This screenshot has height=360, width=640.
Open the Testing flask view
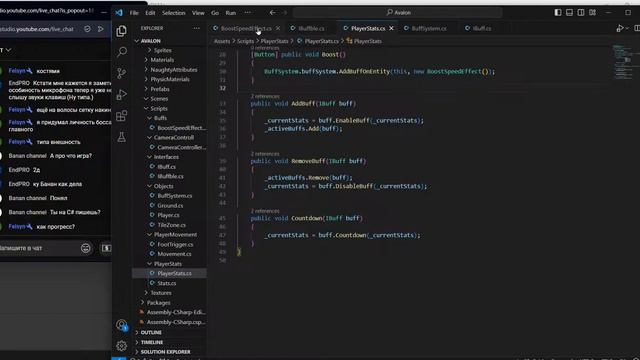(122, 137)
